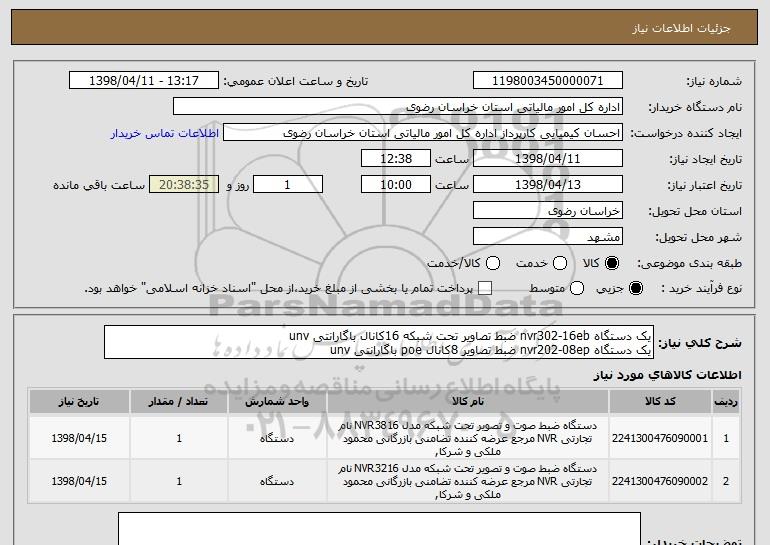Click the remaining time counter 20:38:35
This screenshot has width=770, height=545.
click(x=184, y=185)
